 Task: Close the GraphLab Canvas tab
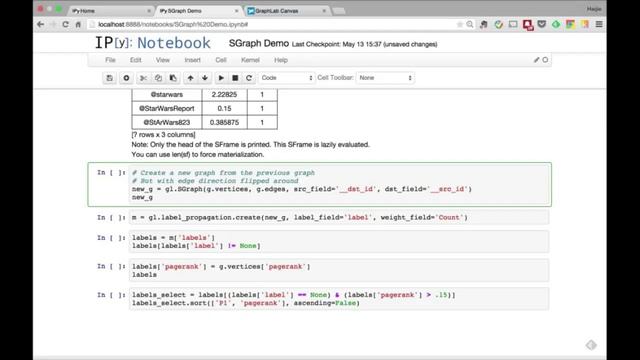pyautogui.click(x=324, y=11)
